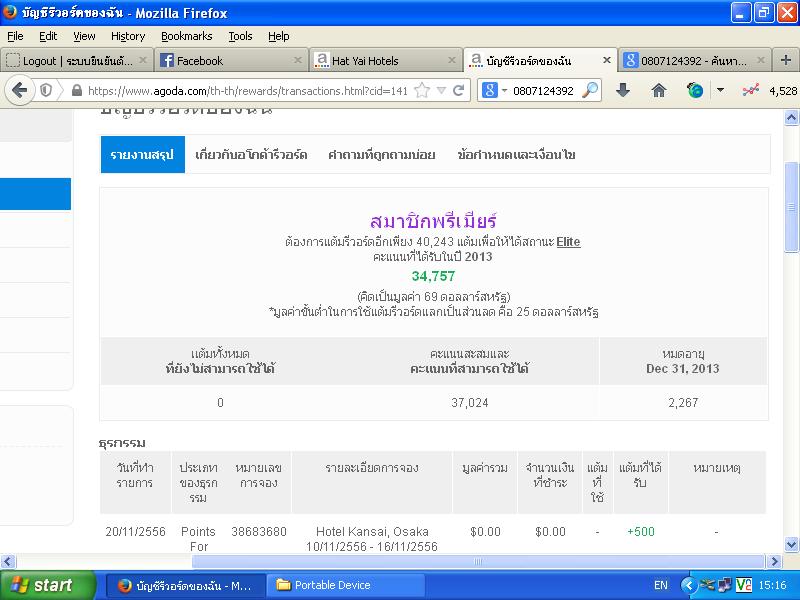Switch to the Logout tab

[x=77, y=60]
